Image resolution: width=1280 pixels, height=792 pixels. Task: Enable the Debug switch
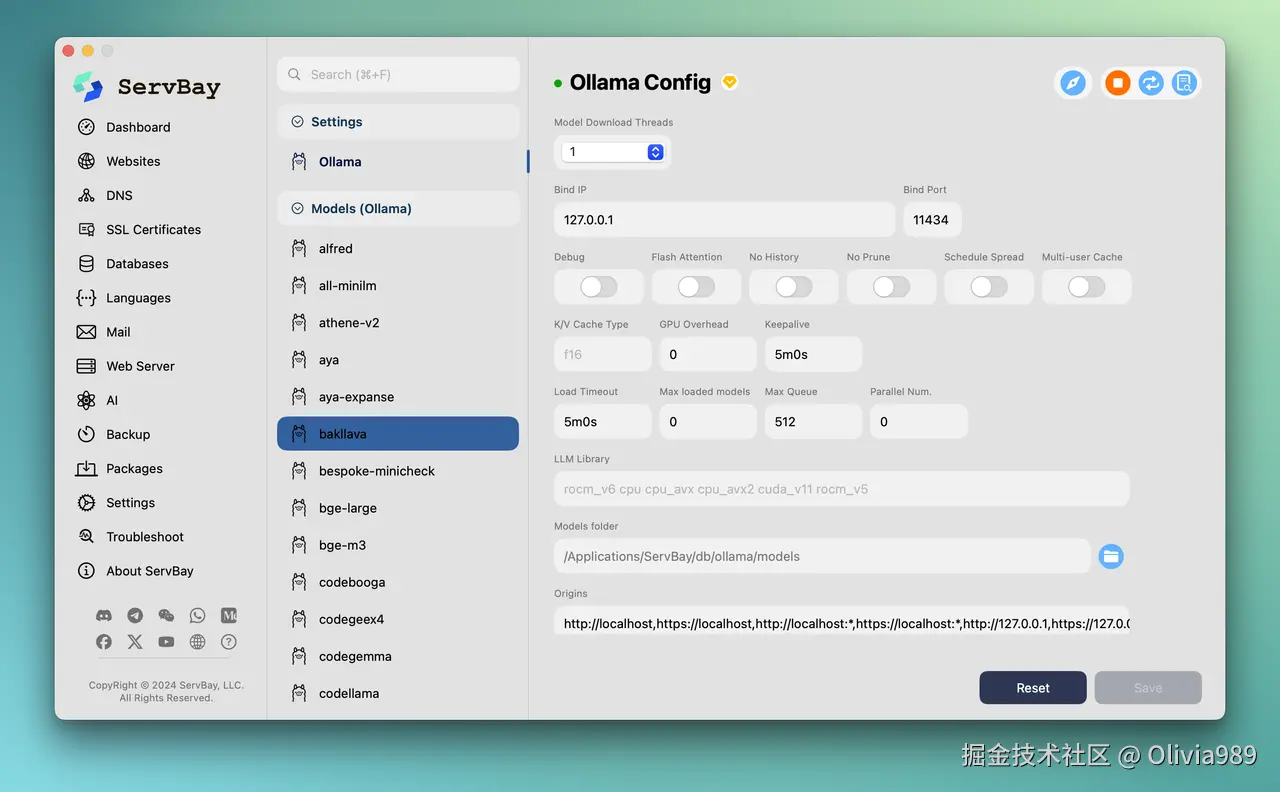pos(599,287)
